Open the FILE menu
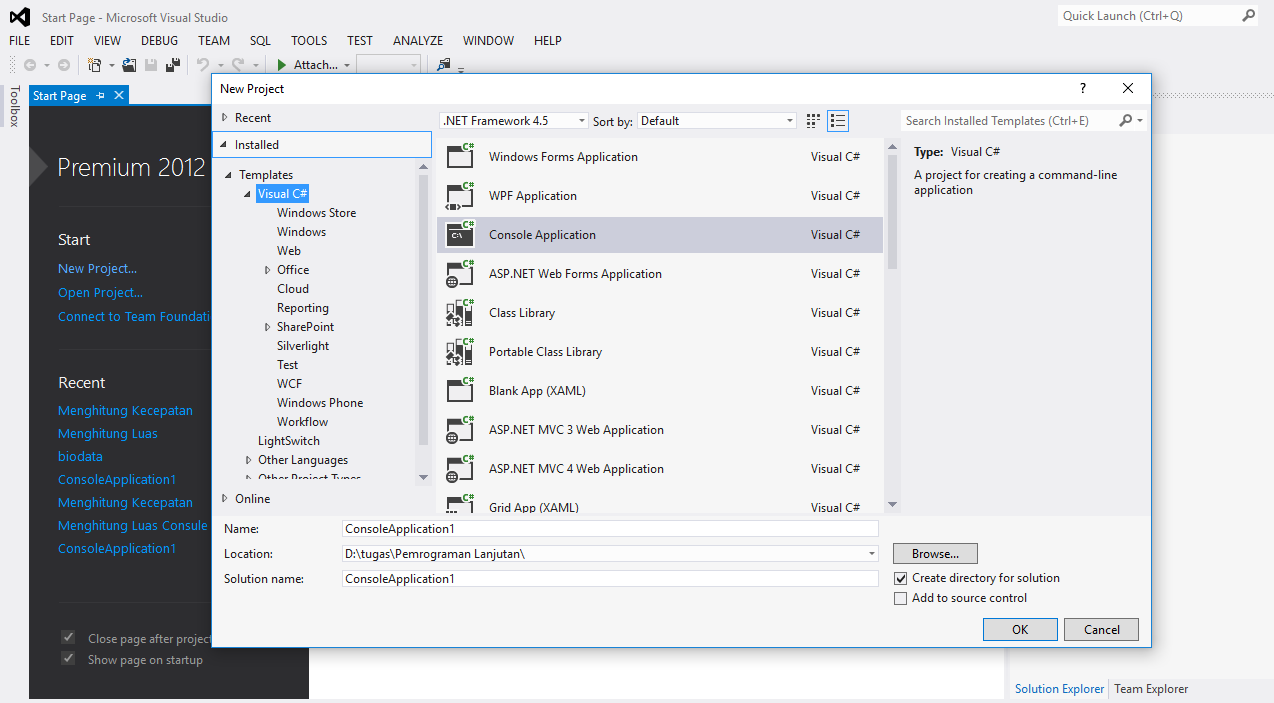 click(x=20, y=41)
